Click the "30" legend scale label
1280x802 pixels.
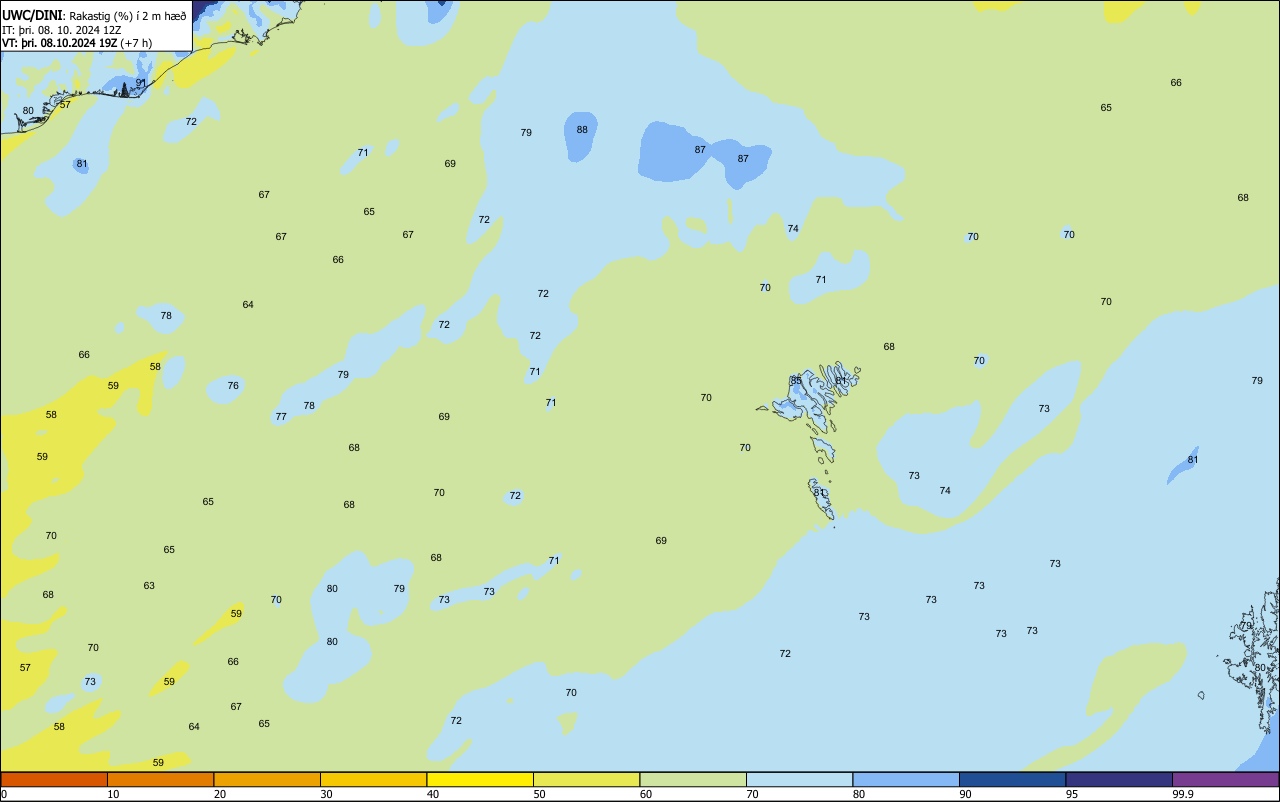[x=326, y=794]
